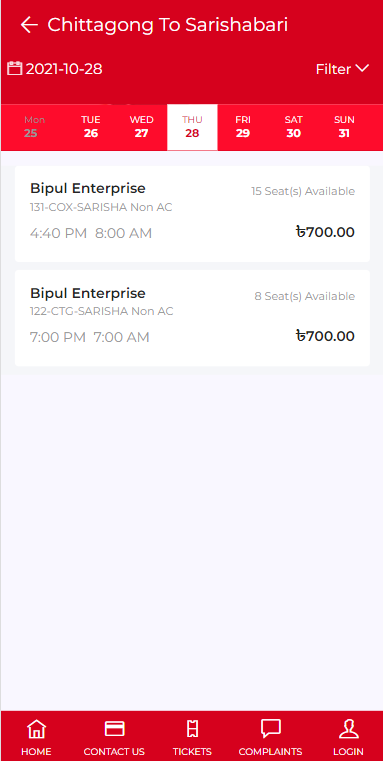The width and height of the screenshot is (383, 761).
Task: Switch to FRI 29 date tab
Action: click(243, 127)
